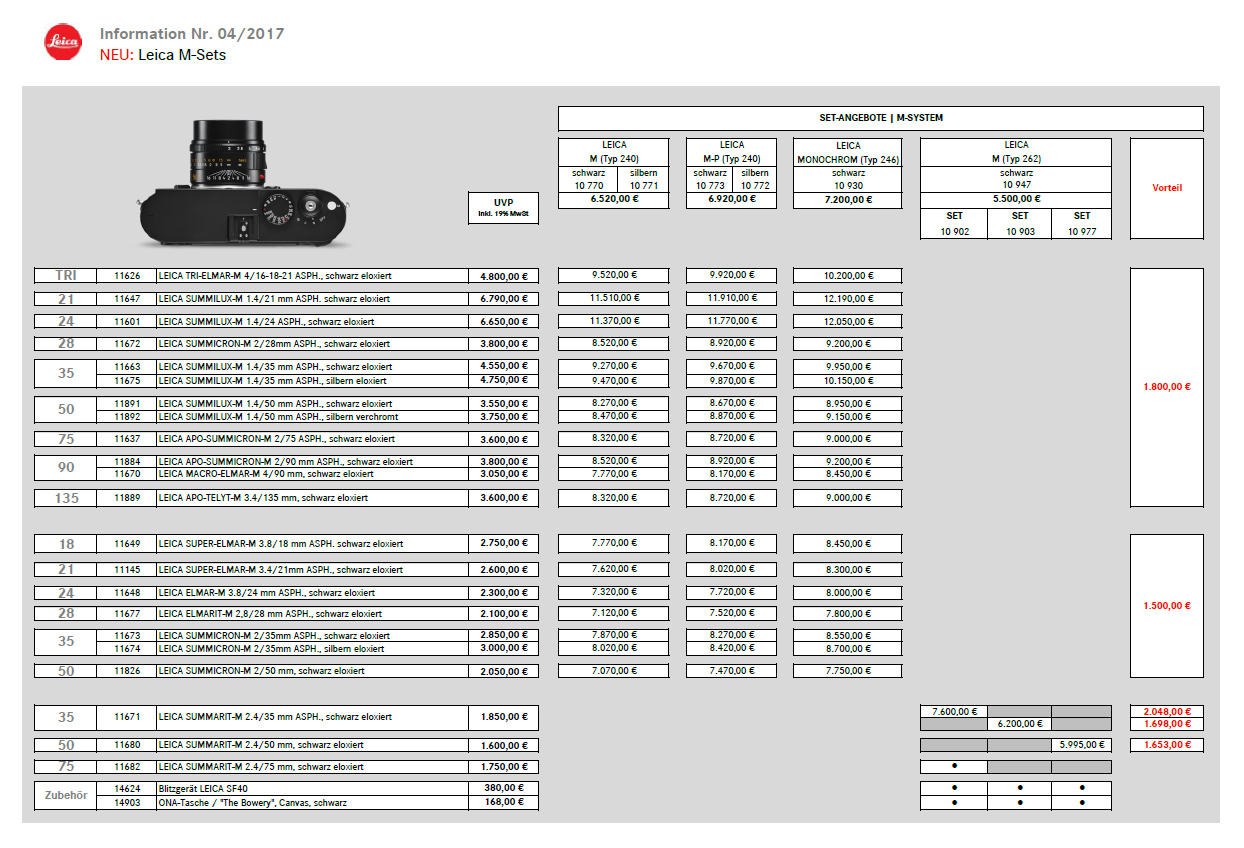Select 'Blitzgerät LEICA SF40' accessory row

pos(318,788)
